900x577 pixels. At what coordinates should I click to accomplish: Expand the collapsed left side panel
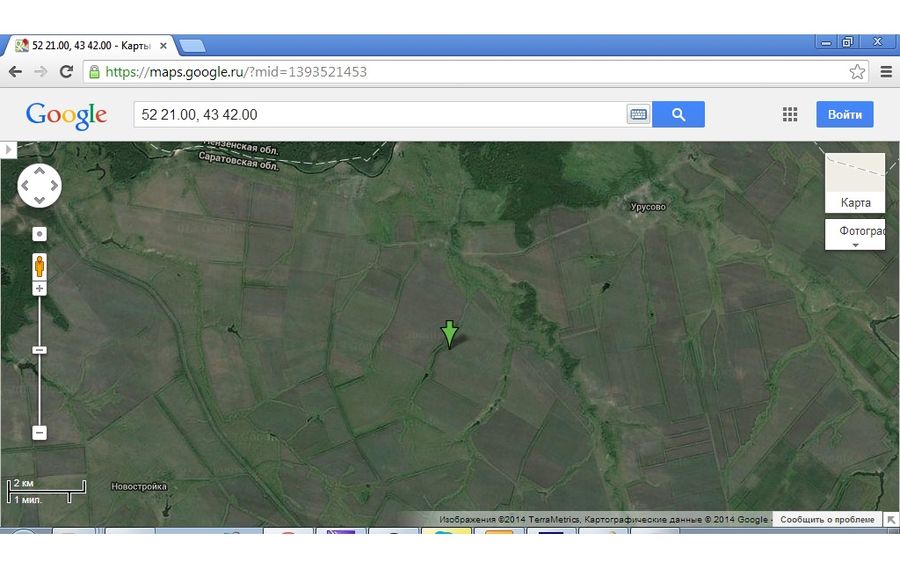[8, 149]
